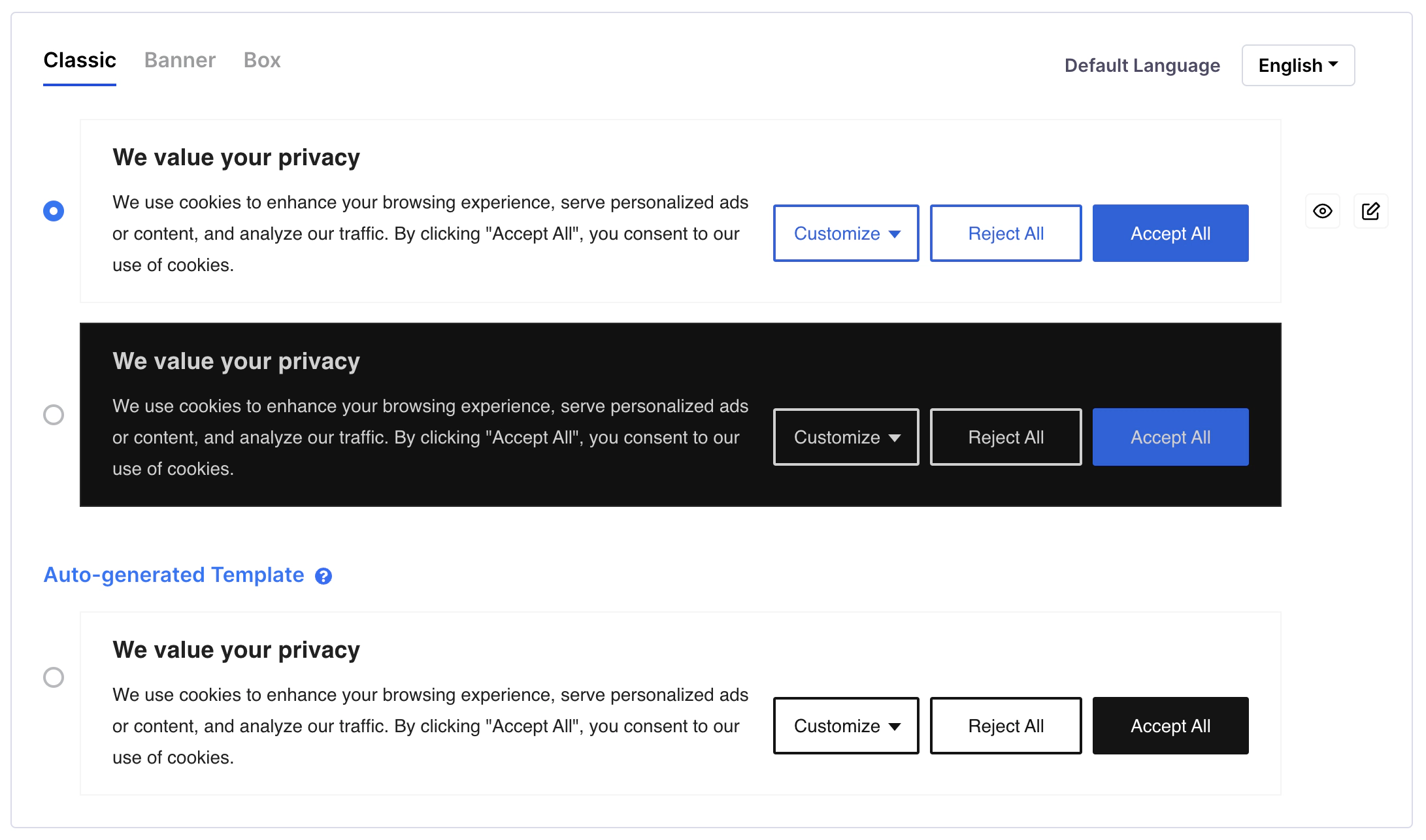1426x840 pixels.
Task: Click the help question mark icon
Action: (323, 576)
